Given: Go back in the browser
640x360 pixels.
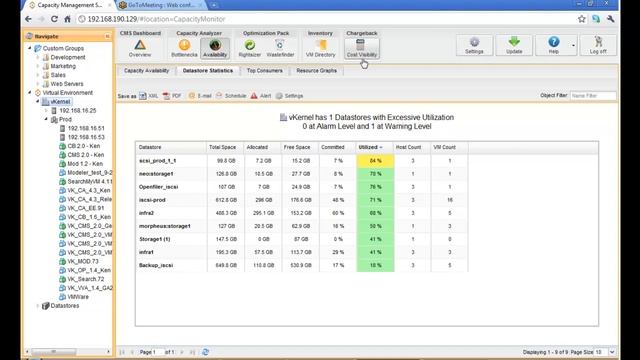Looking at the screenshot, I should [28, 19].
